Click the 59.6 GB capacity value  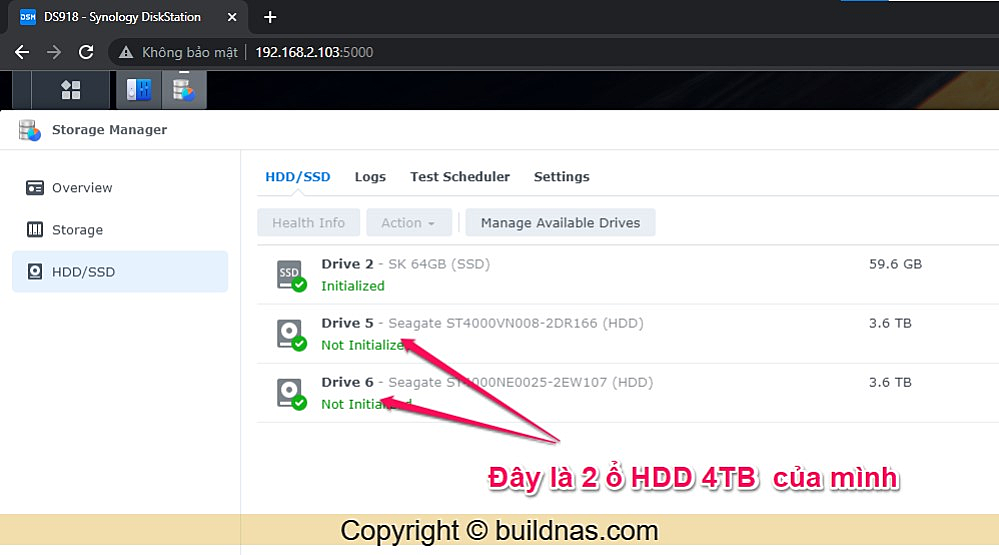click(x=895, y=264)
